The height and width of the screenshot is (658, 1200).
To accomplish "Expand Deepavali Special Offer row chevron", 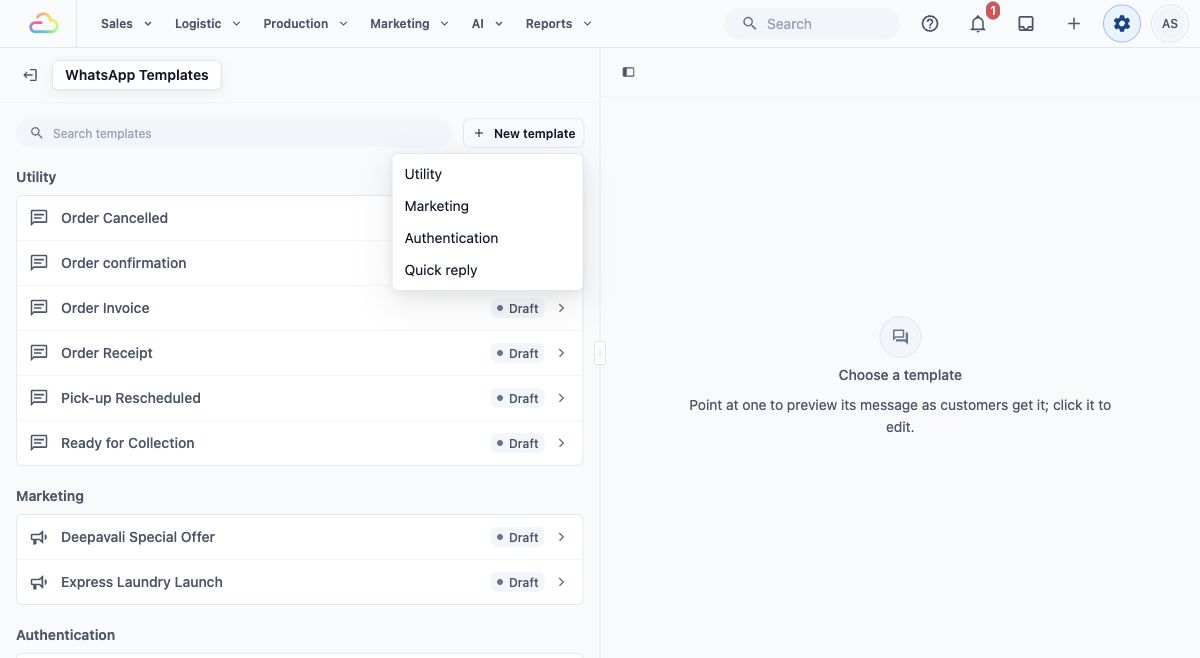I will point(562,537).
